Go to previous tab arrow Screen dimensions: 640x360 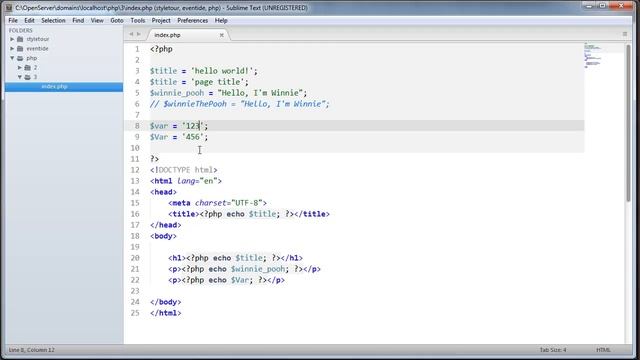[x=131, y=34]
